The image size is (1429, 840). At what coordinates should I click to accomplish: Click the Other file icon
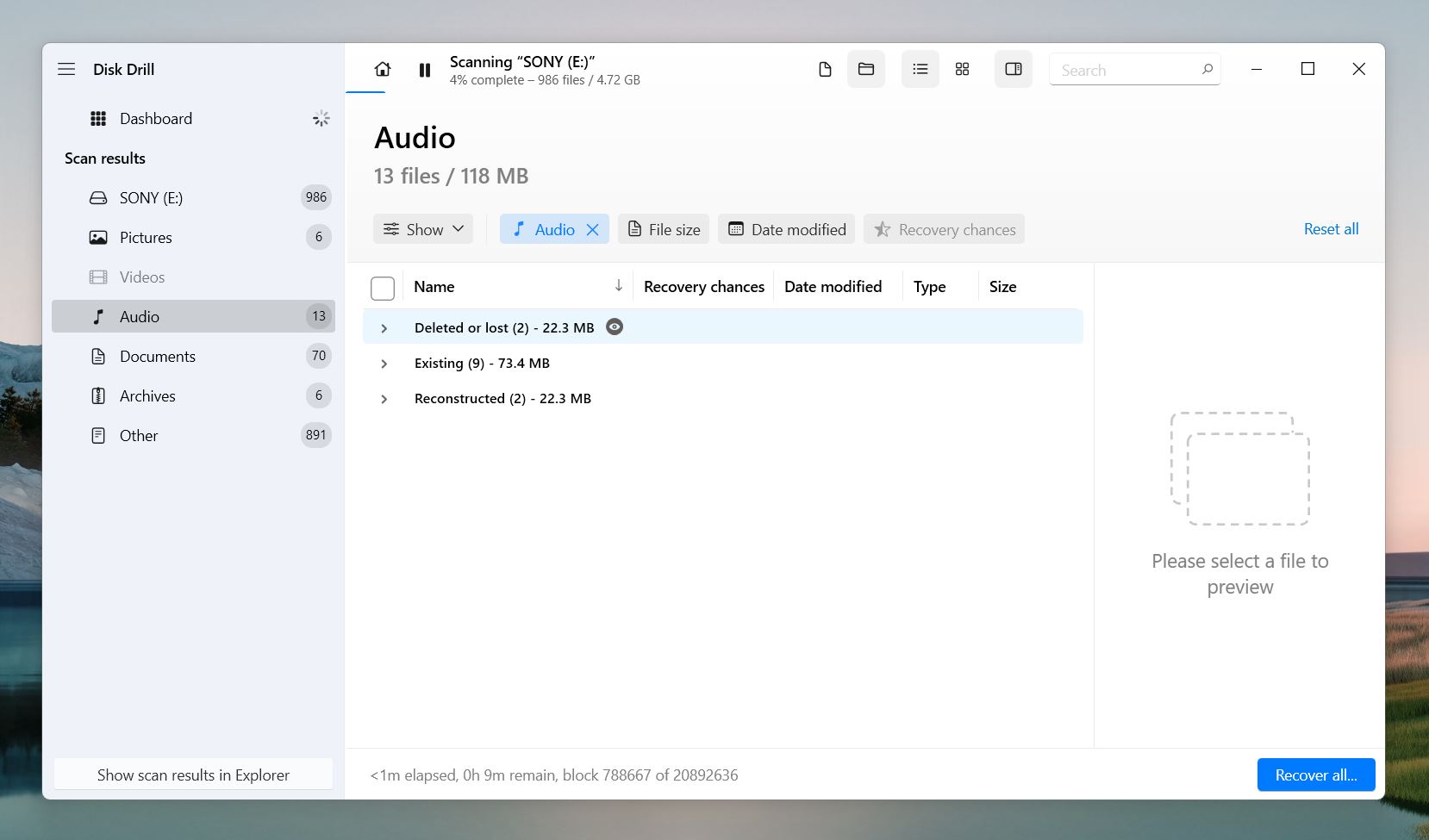[x=98, y=435]
